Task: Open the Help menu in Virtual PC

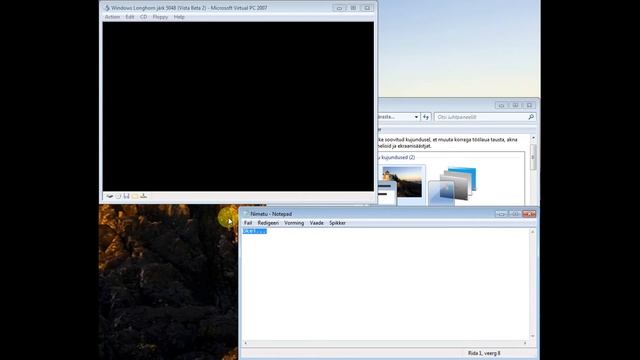Action: click(179, 17)
